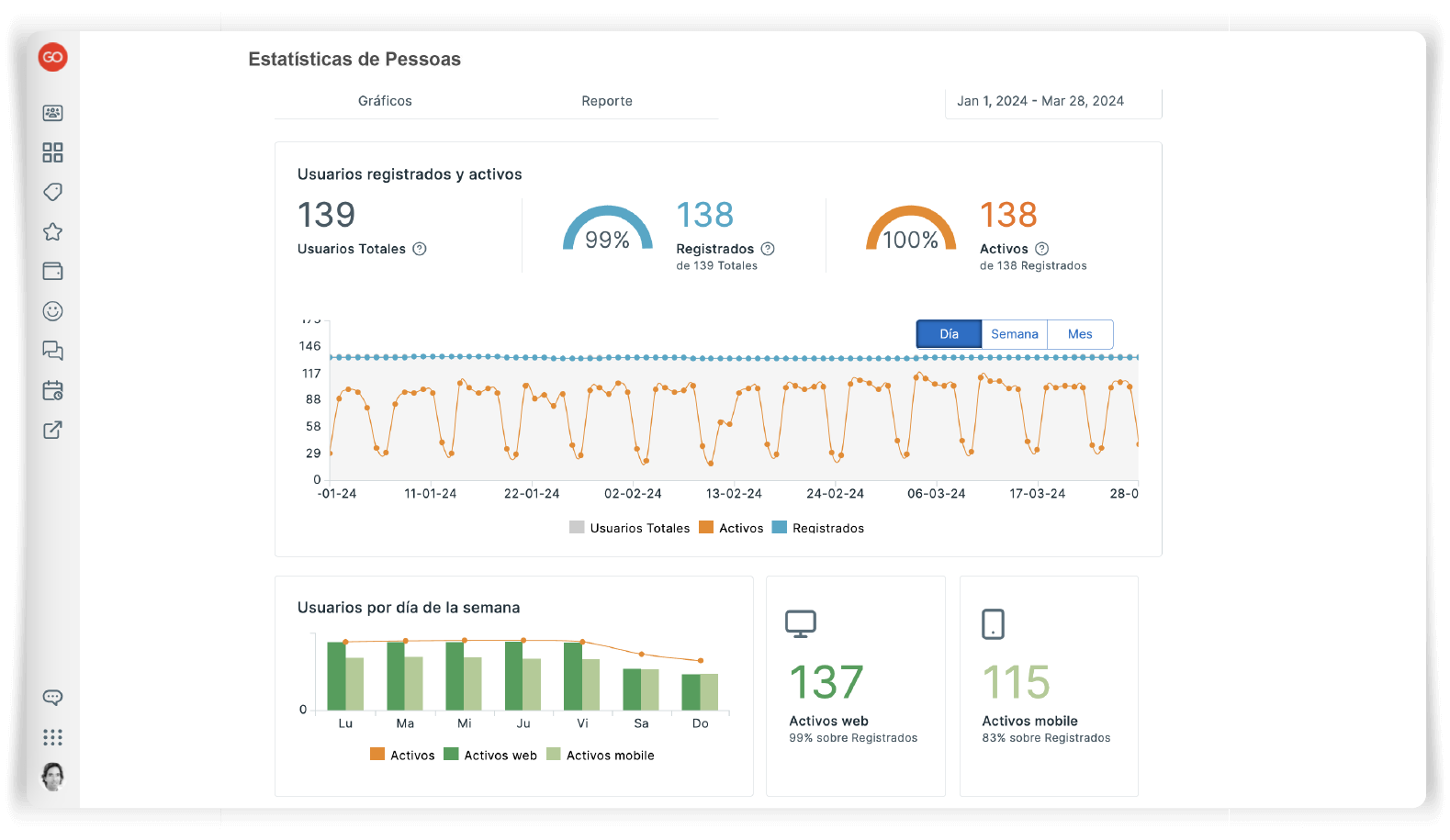This screenshot has height=840, width=1450.
Task: Select the Día chart granularity
Action: click(949, 334)
